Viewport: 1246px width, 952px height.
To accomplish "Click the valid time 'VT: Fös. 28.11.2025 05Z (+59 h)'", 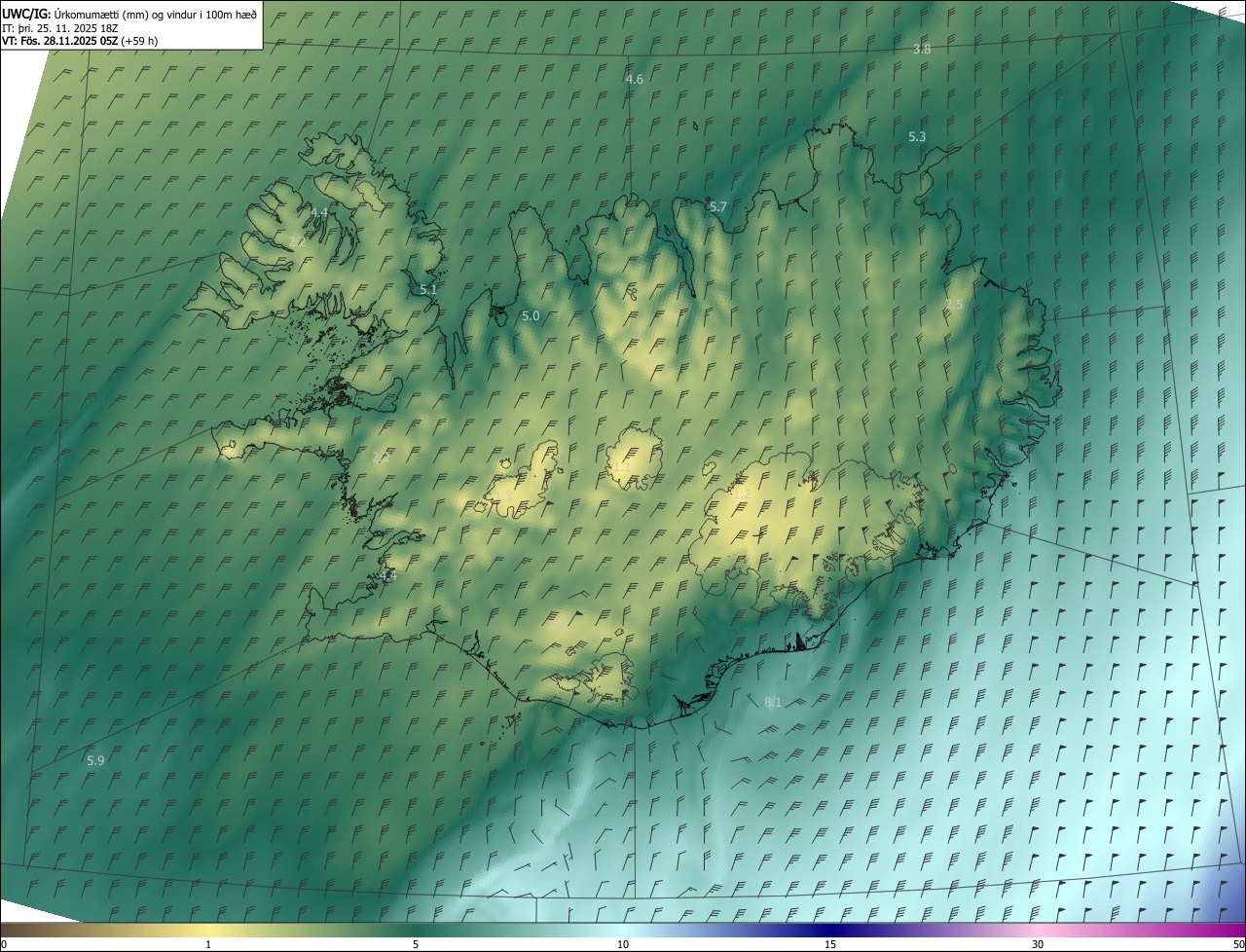I will click(x=80, y=41).
